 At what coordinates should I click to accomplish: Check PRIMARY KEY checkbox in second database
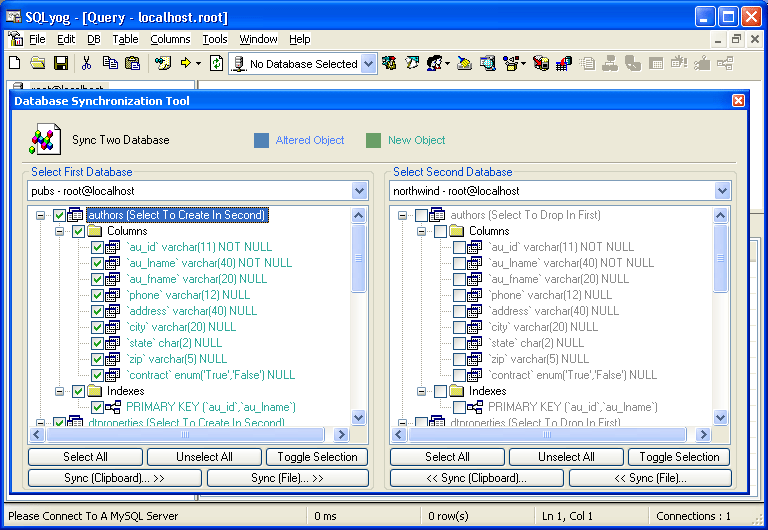459,407
